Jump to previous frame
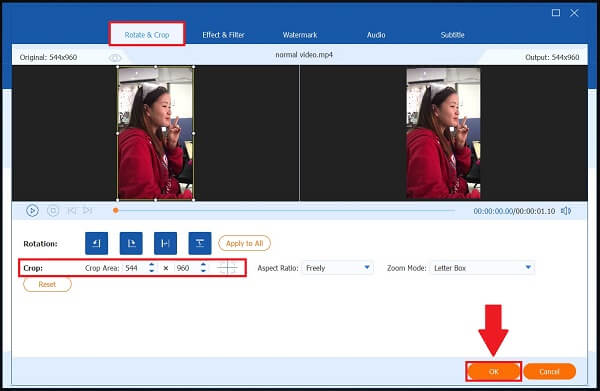 (x=72, y=211)
